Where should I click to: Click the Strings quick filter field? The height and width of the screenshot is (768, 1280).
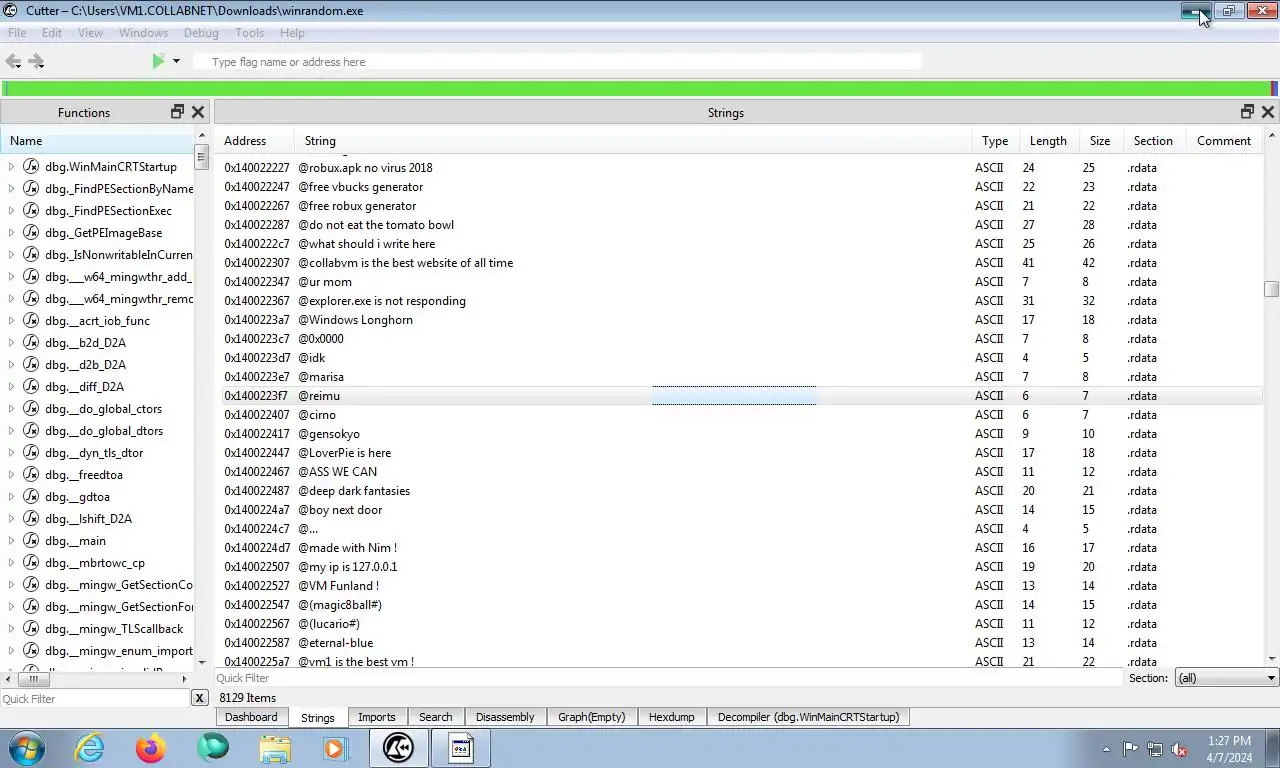pyautogui.click(x=670, y=678)
